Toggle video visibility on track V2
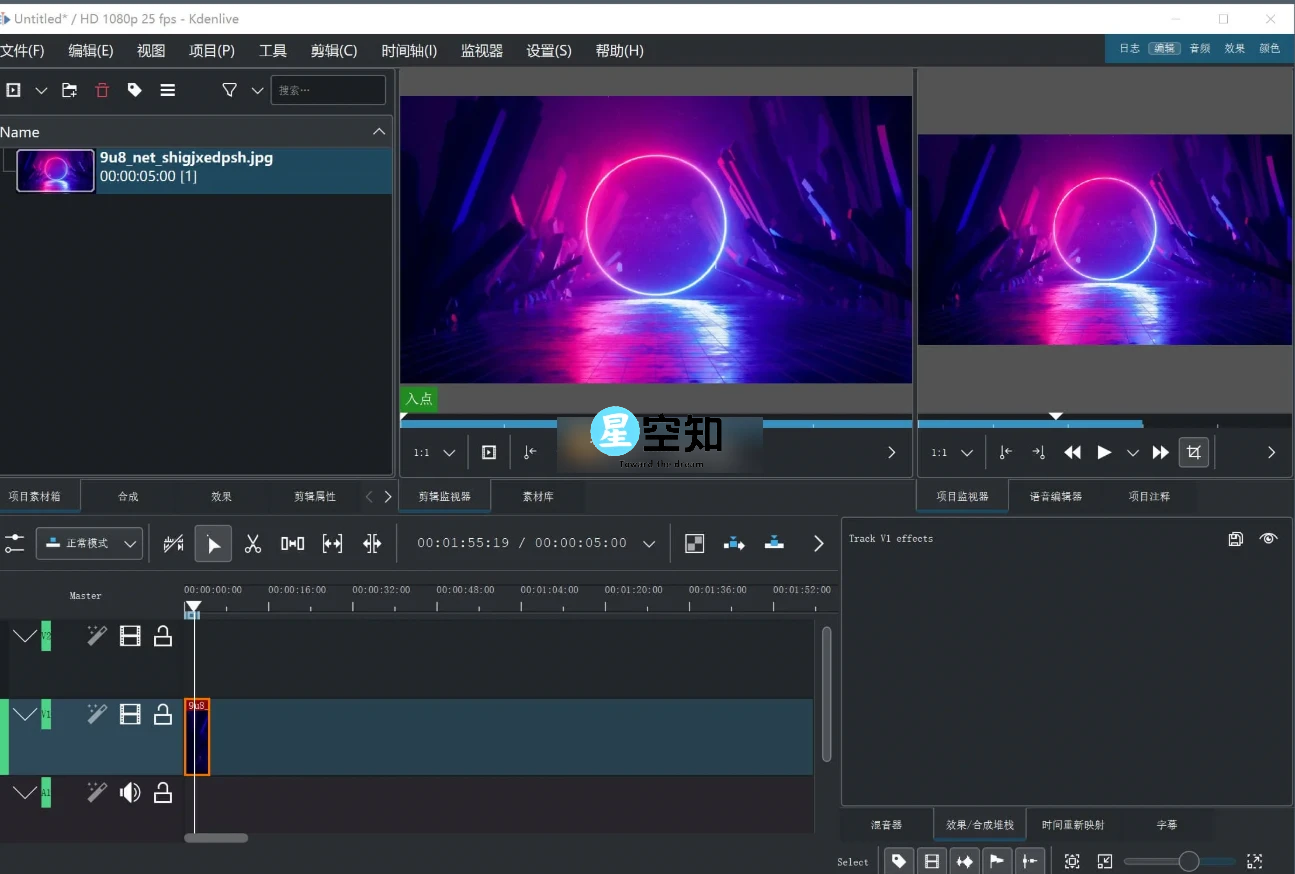 pyautogui.click(x=130, y=635)
